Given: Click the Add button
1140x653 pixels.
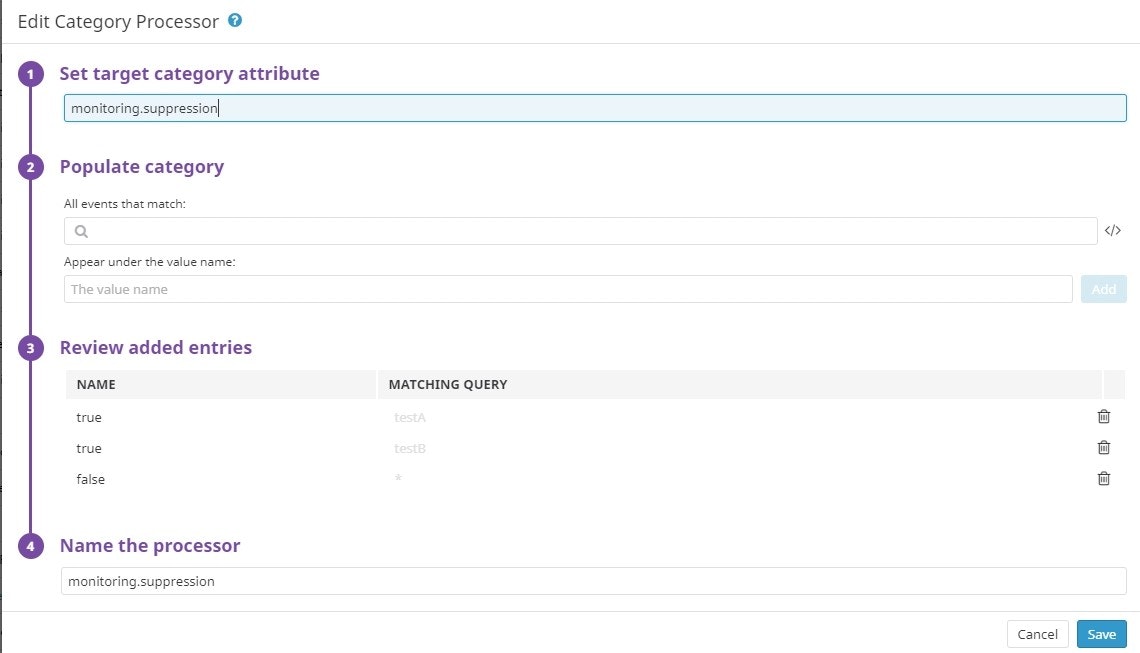Looking at the screenshot, I should click(x=1103, y=289).
